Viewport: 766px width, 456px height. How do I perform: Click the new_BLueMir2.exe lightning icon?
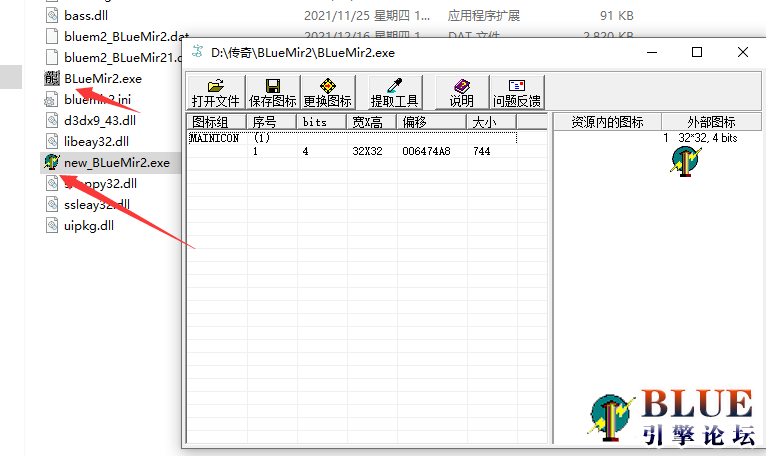[x=52, y=162]
